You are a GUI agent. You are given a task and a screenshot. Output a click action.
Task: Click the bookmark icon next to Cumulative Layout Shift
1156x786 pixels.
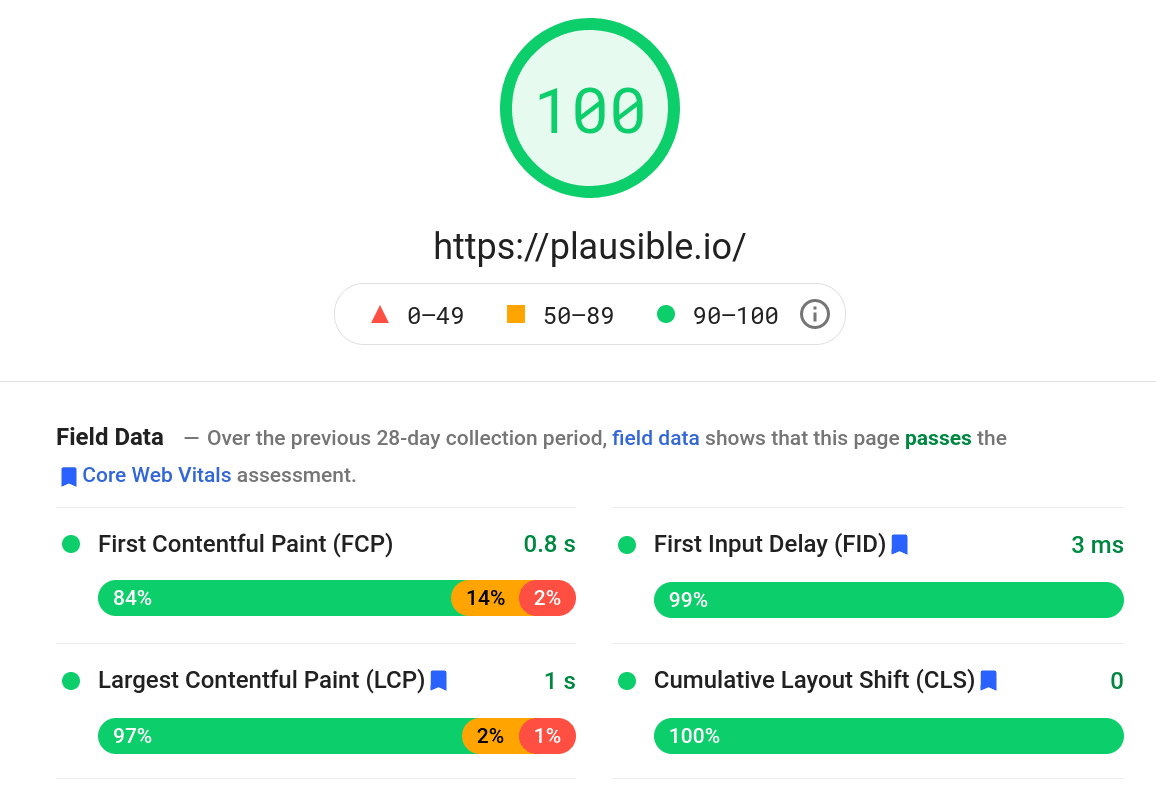[988, 680]
